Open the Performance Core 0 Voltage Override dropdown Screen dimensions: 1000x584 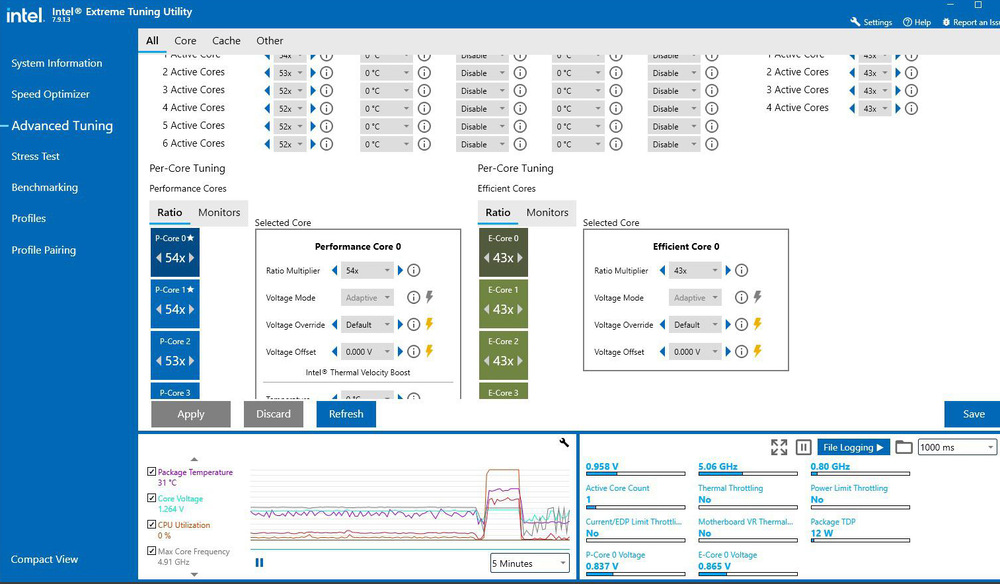[x=367, y=325]
